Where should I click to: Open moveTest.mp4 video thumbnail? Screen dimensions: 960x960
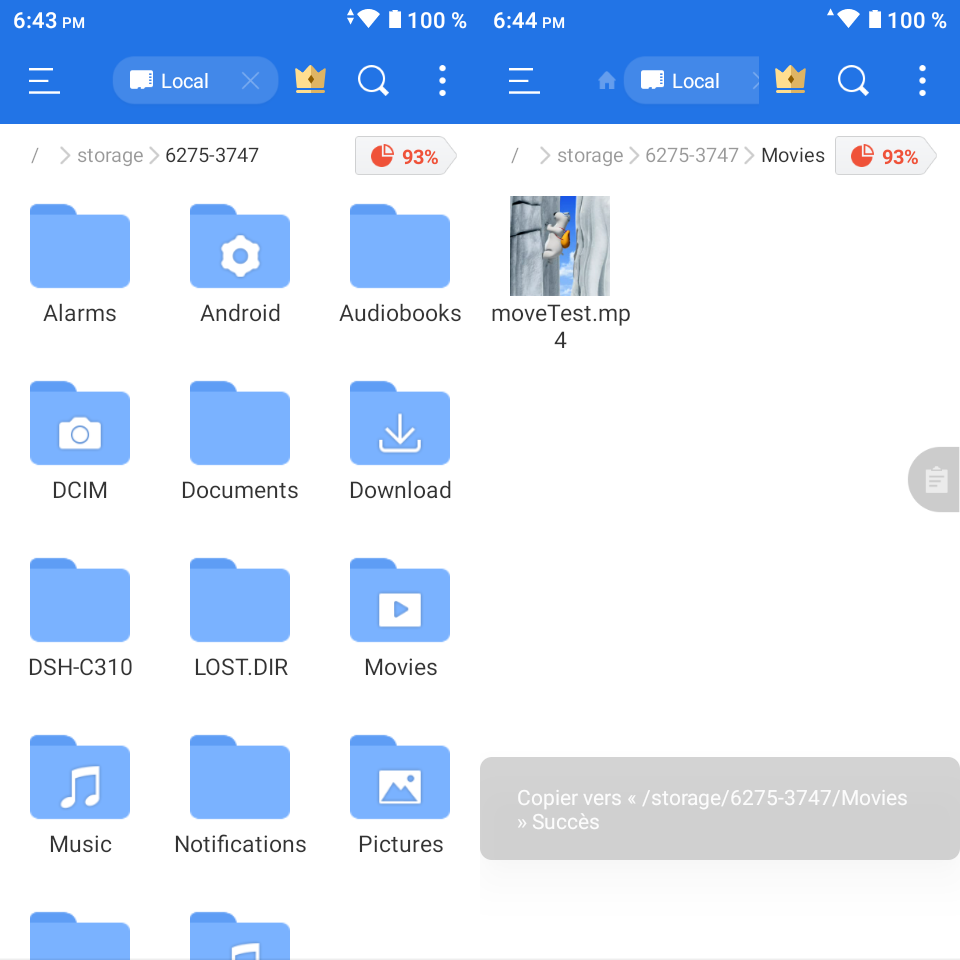point(560,246)
